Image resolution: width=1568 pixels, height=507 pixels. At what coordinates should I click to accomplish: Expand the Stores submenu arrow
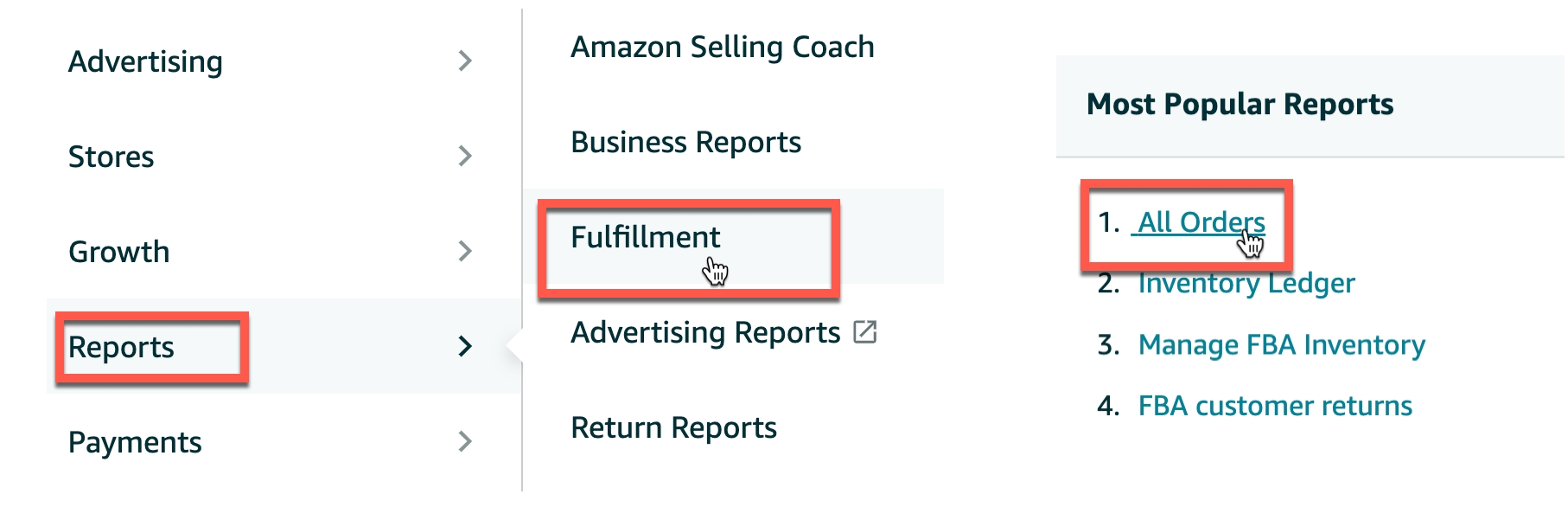(x=465, y=156)
